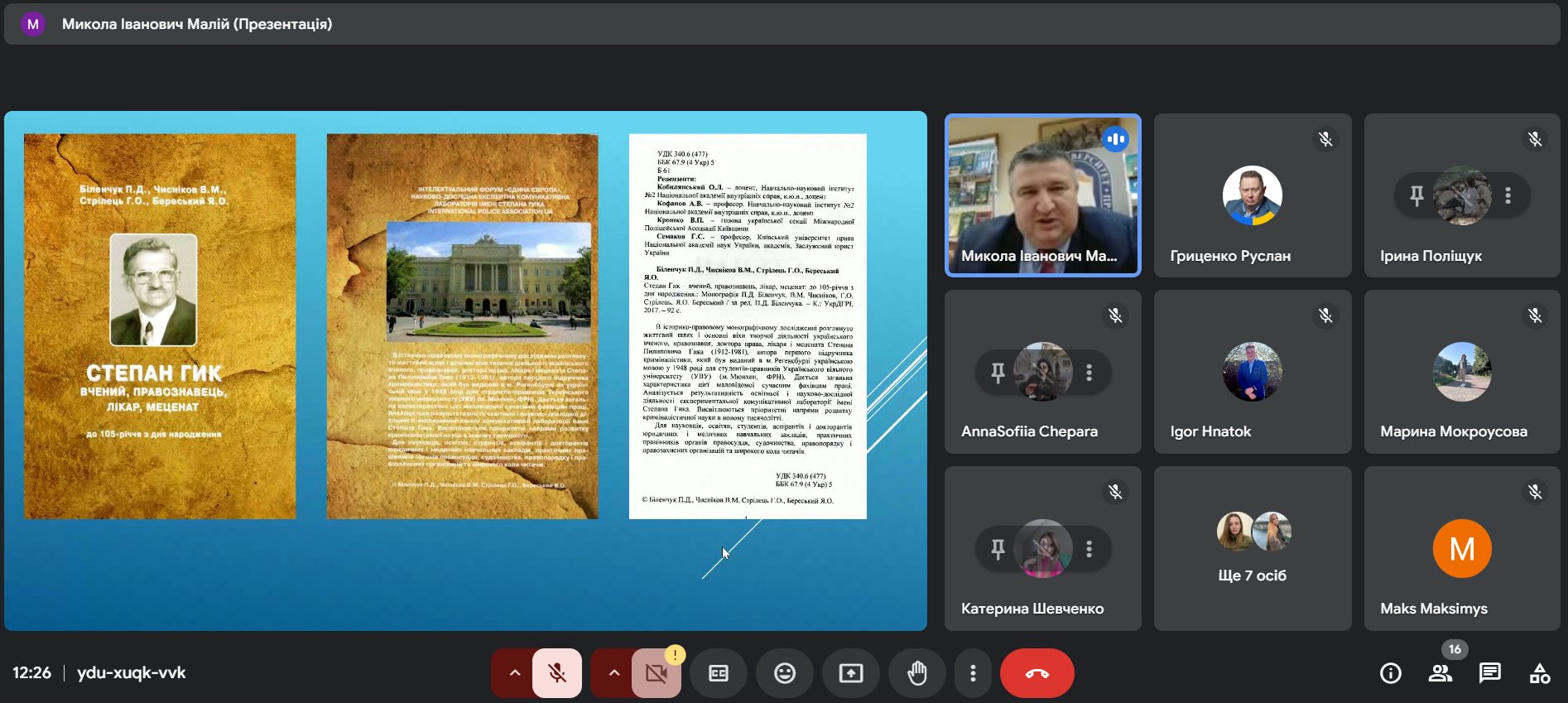The width and height of the screenshot is (1568, 703).
Task: Open the 'Ще 7 осіб' tile of other participants
Action: point(1252,548)
